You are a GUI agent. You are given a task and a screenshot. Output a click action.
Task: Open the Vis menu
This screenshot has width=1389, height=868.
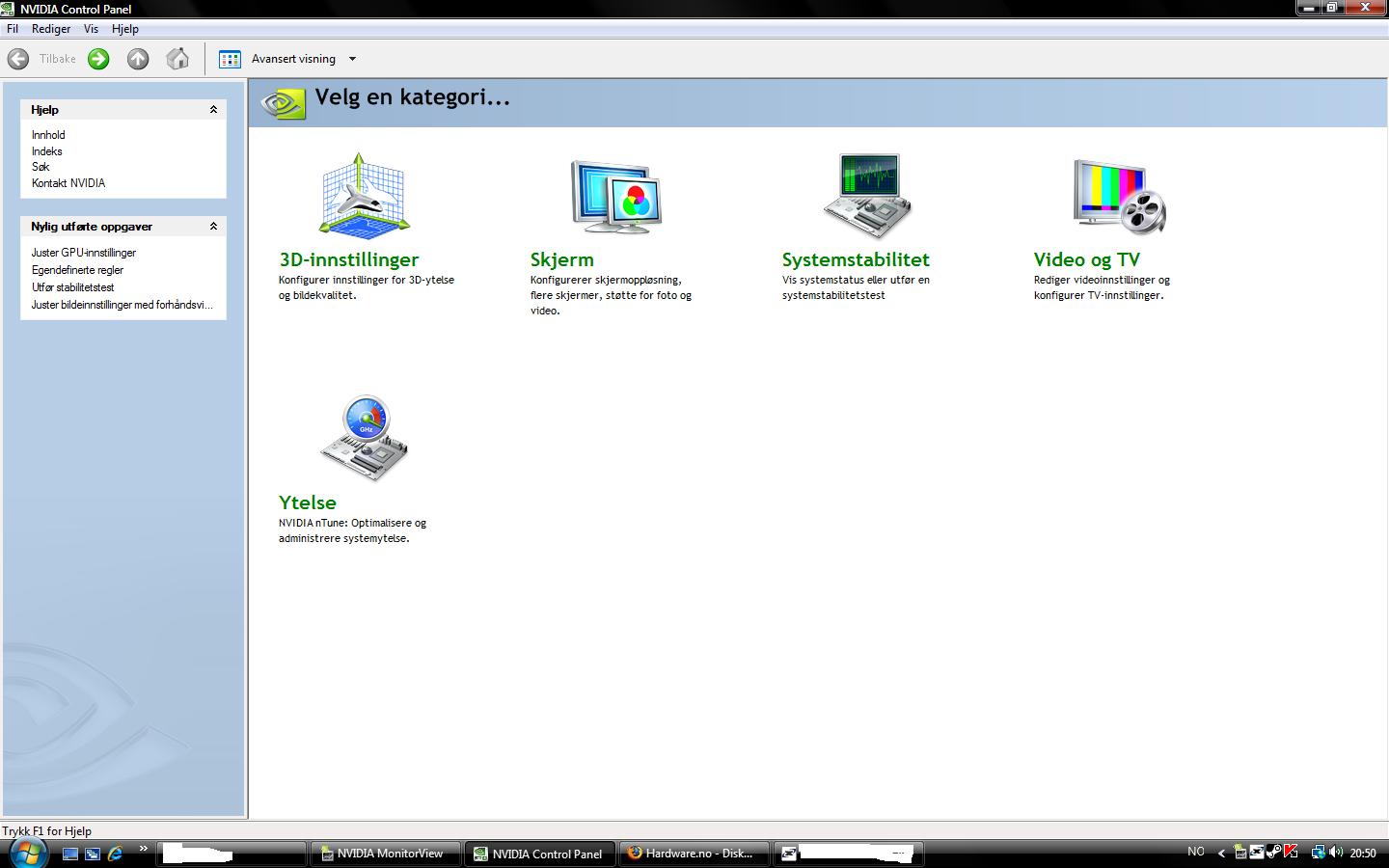coord(91,29)
